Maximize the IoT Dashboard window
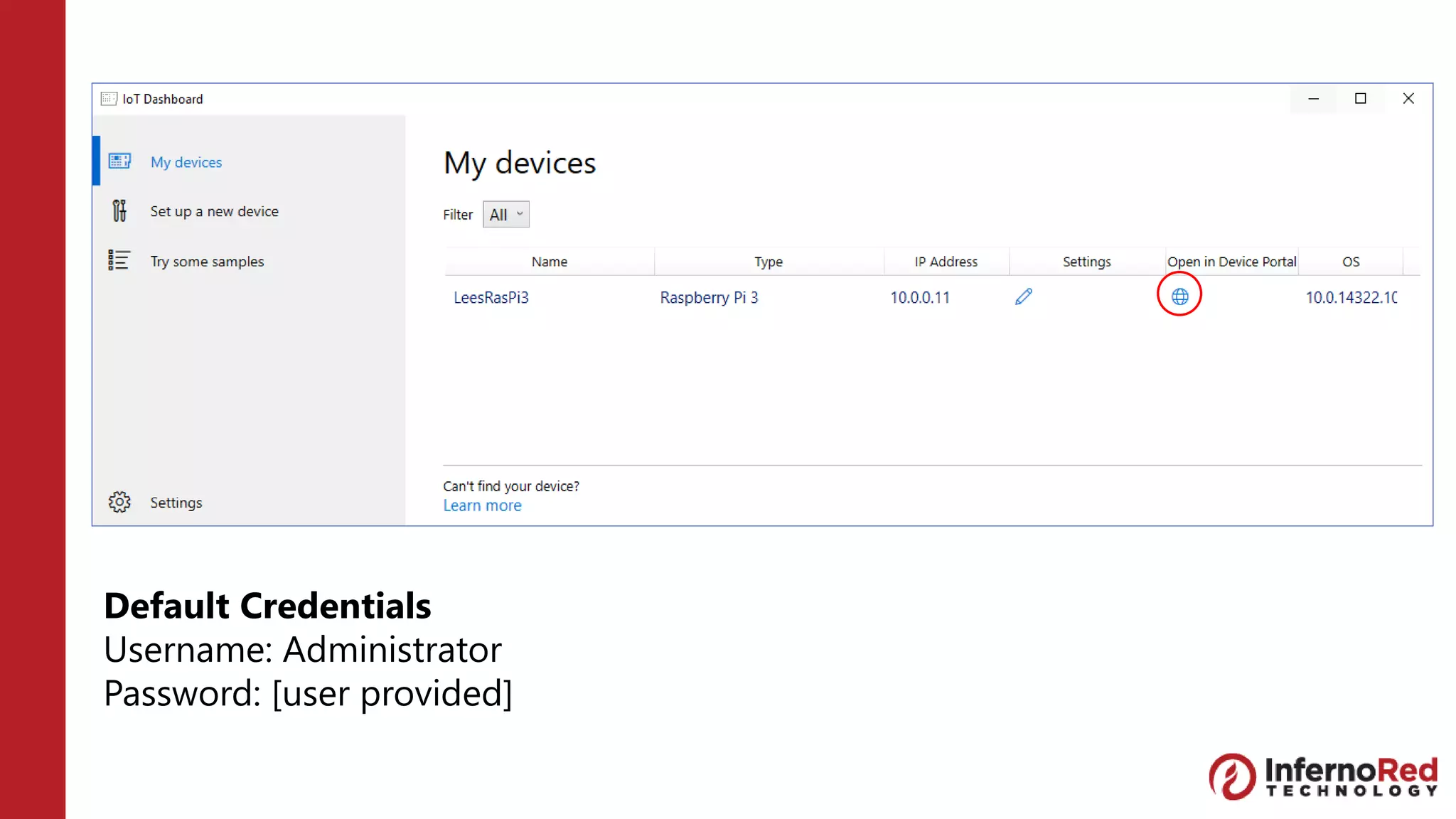The width and height of the screenshot is (1456, 819). point(1360,99)
